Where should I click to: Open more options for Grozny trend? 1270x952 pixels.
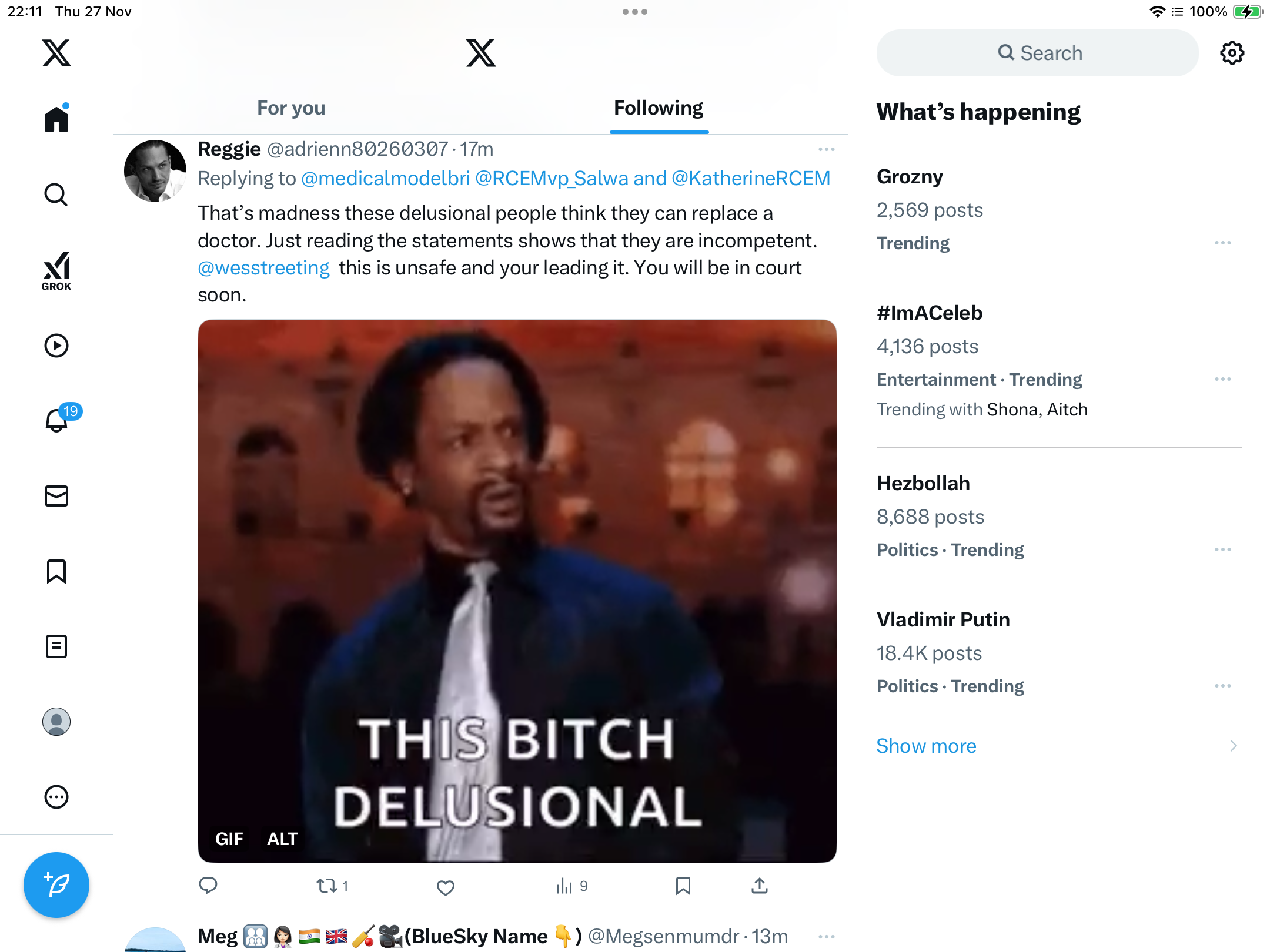click(x=1222, y=243)
